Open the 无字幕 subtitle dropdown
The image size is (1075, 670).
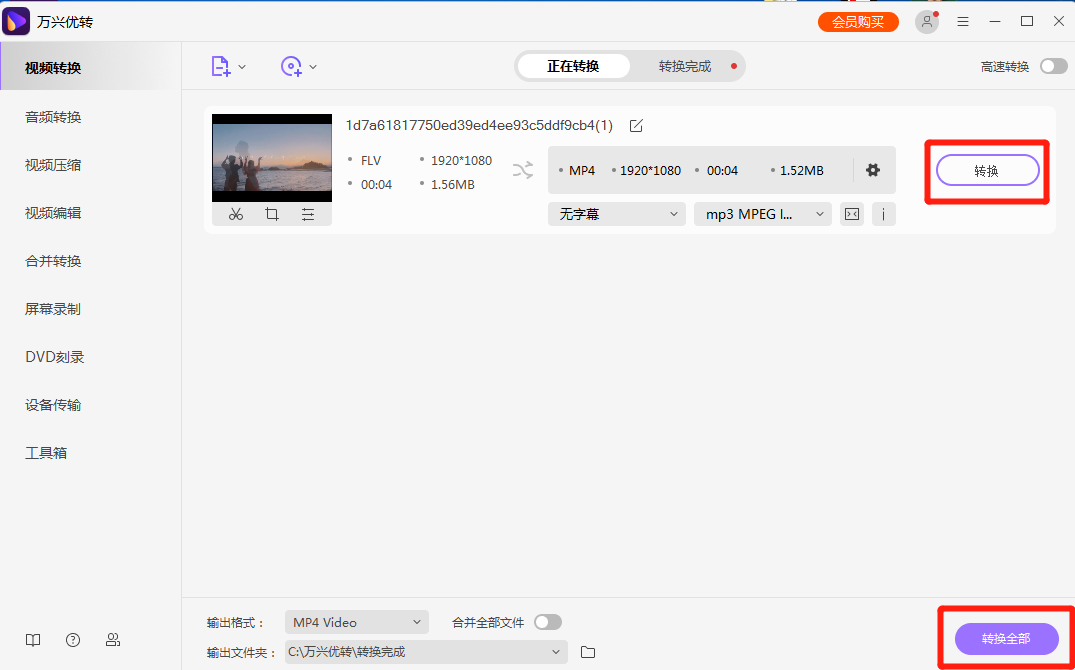pyautogui.click(x=616, y=213)
